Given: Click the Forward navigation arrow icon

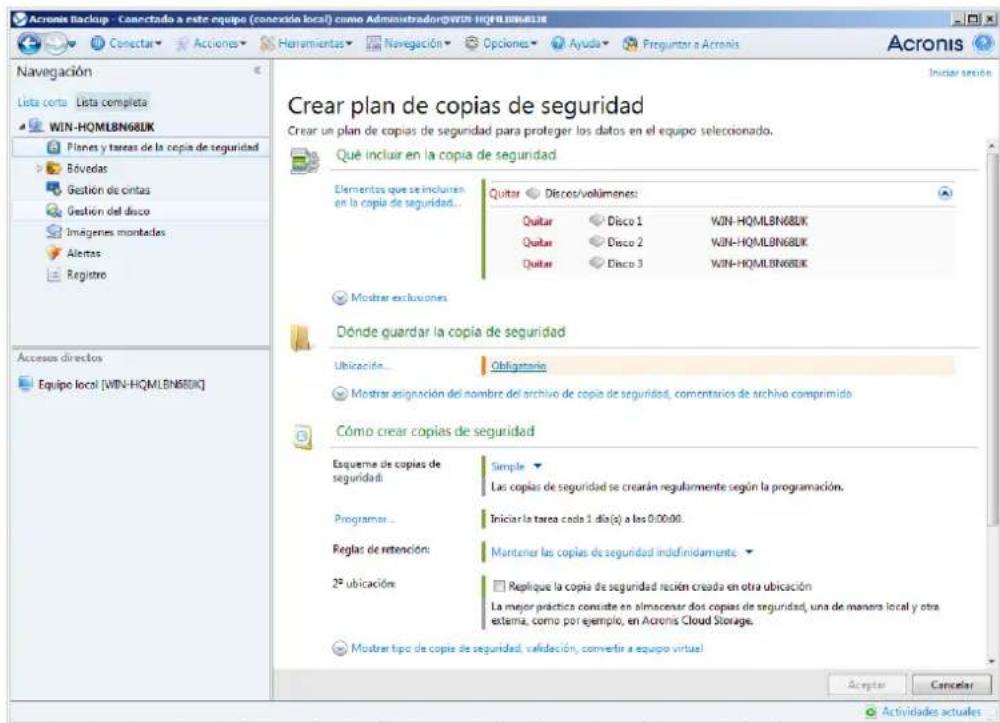Looking at the screenshot, I should coord(55,43).
